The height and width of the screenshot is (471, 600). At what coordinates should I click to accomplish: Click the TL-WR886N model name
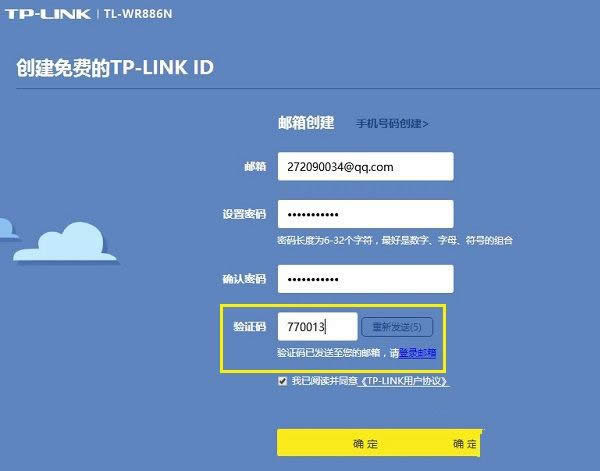click(140, 15)
